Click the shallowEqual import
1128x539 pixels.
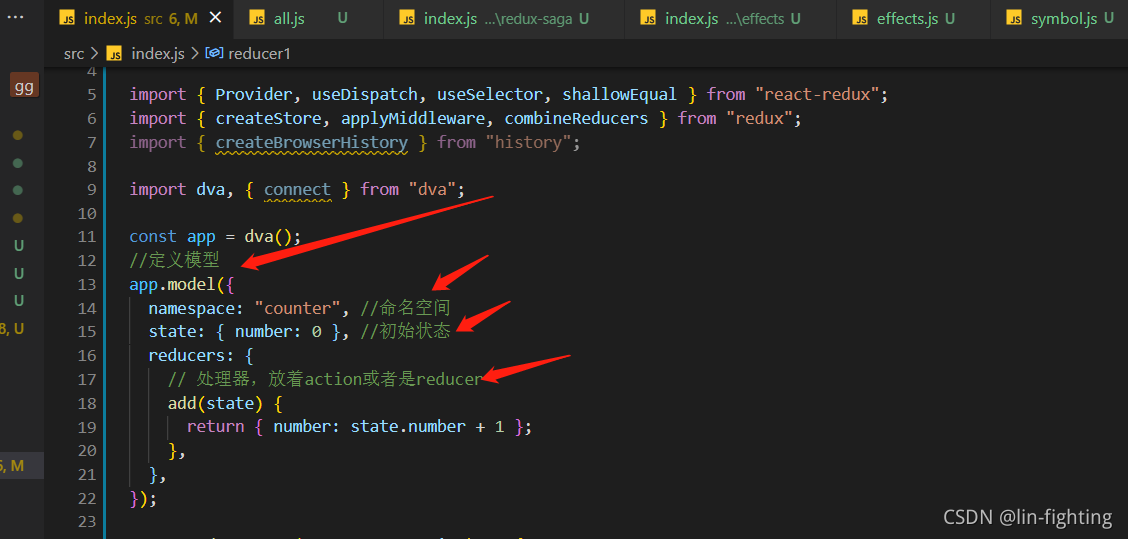[x=619, y=94]
